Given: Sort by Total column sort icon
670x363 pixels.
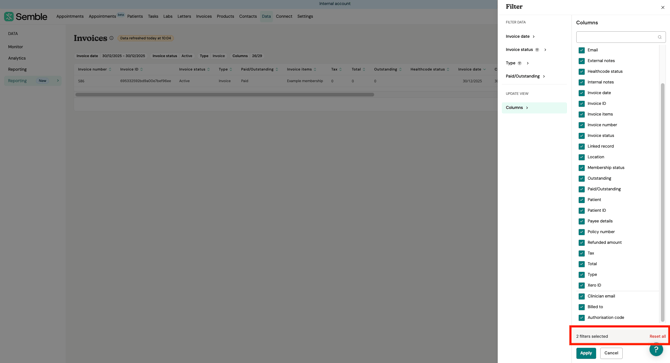Looking at the screenshot, I should point(364,69).
